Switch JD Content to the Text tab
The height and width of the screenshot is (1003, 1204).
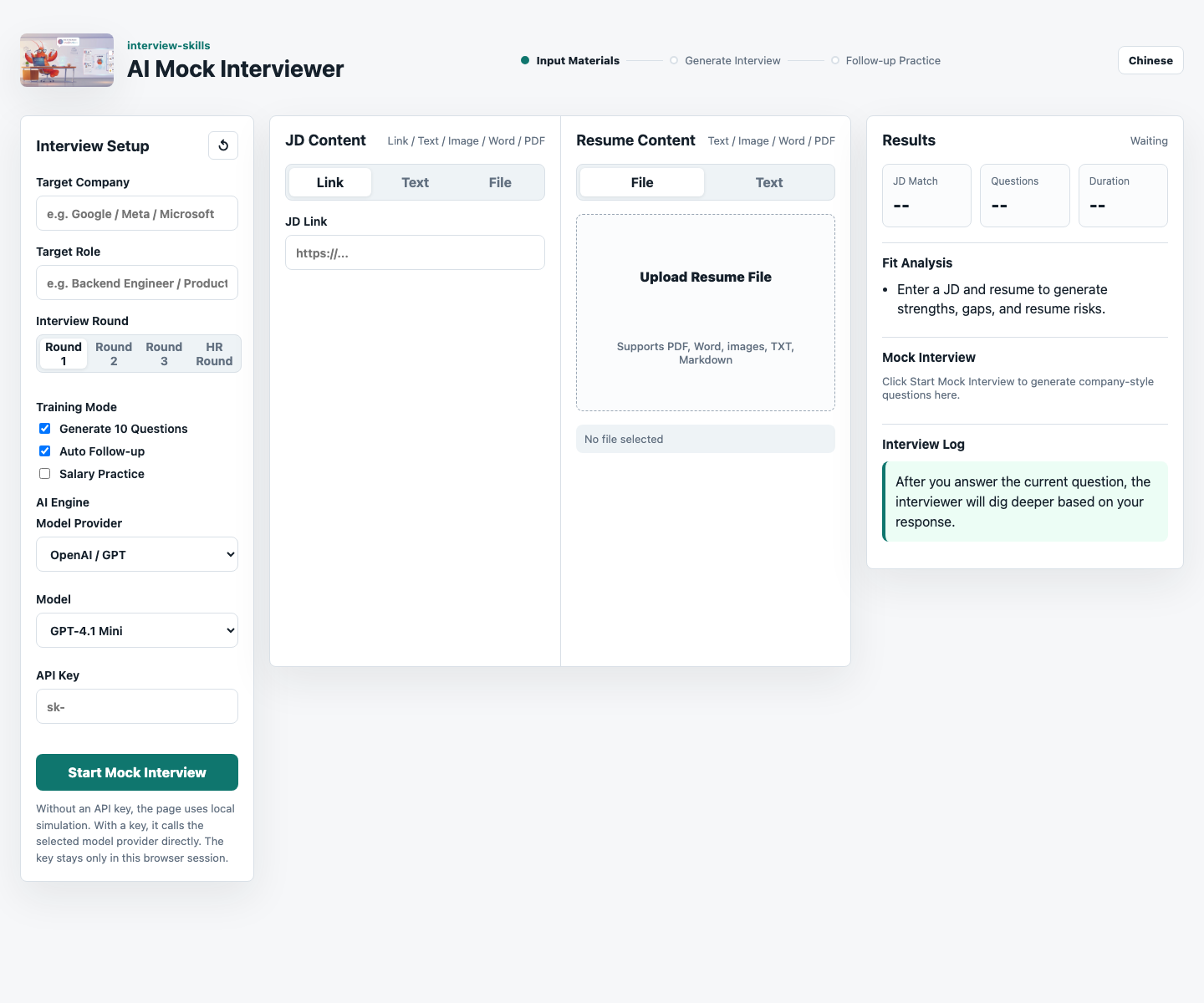click(x=415, y=182)
